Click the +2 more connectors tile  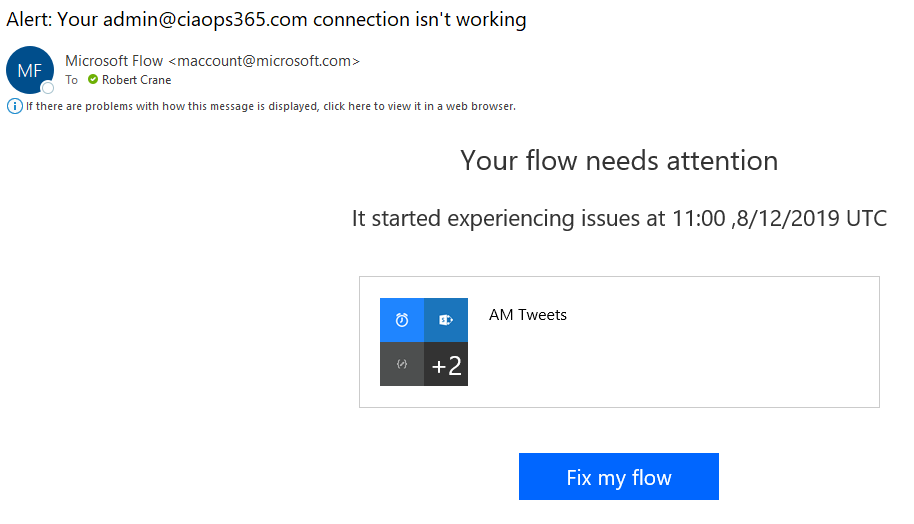[x=446, y=365]
